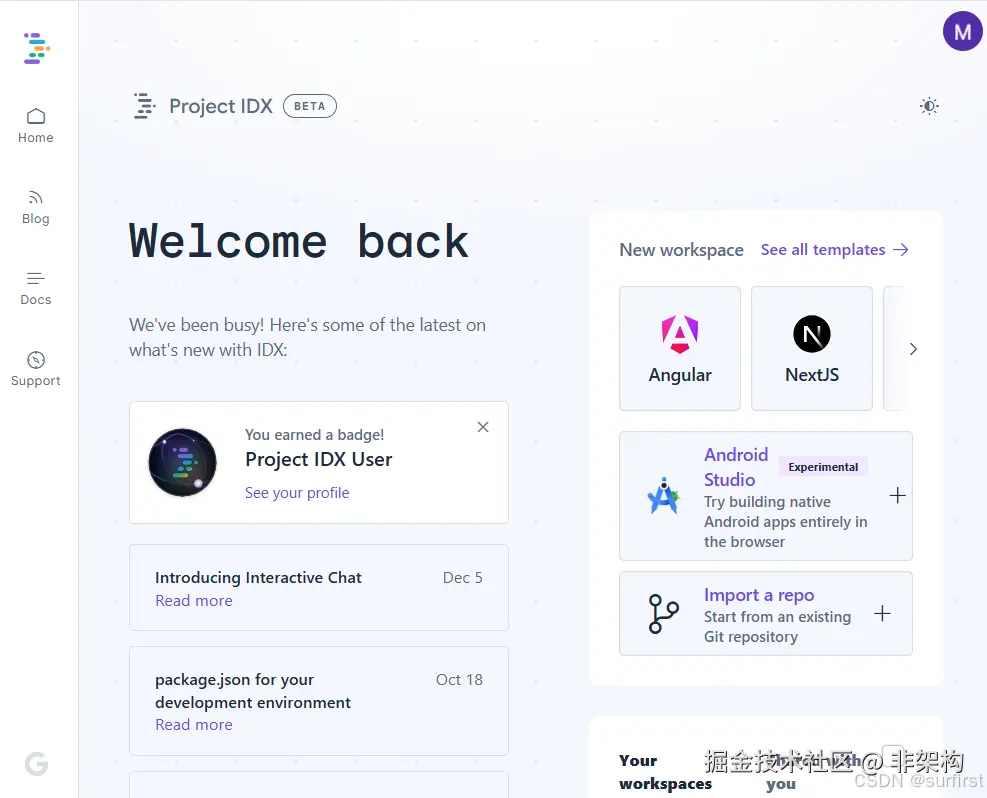
Task: Expand Import a repo with the plus
Action: click(883, 613)
